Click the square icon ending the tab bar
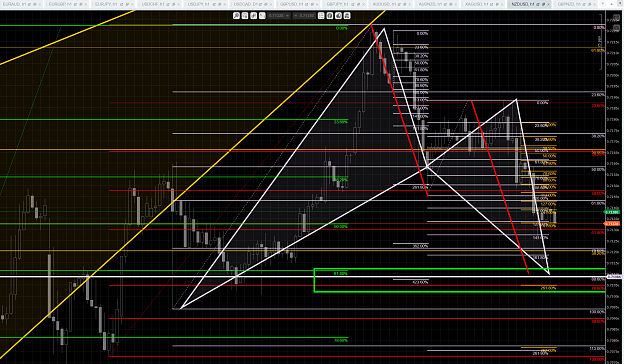 [620, 3]
